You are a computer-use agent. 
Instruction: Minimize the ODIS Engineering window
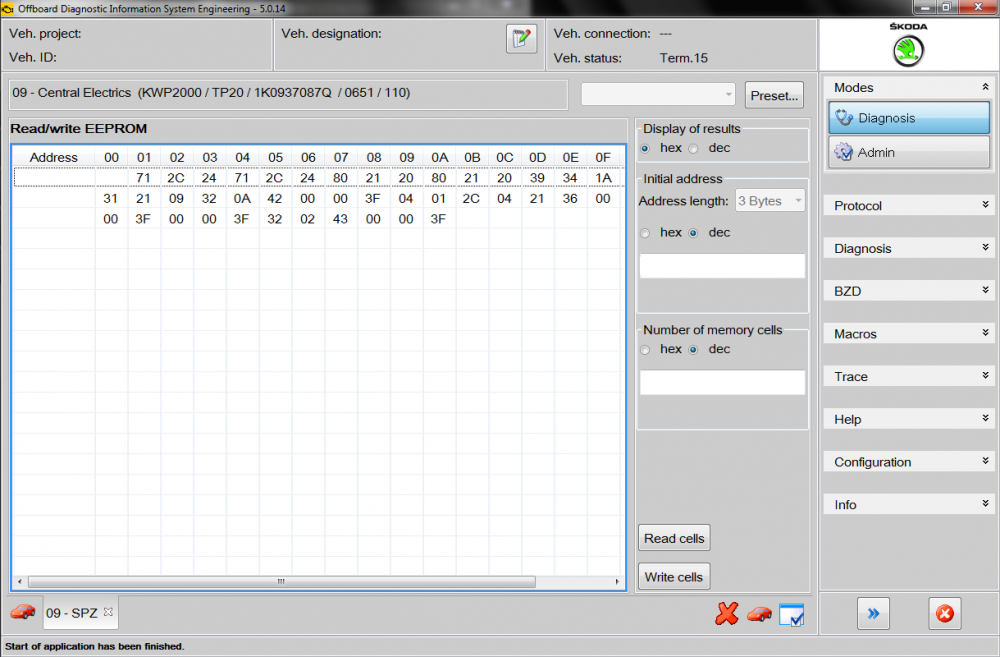click(925, 7)
